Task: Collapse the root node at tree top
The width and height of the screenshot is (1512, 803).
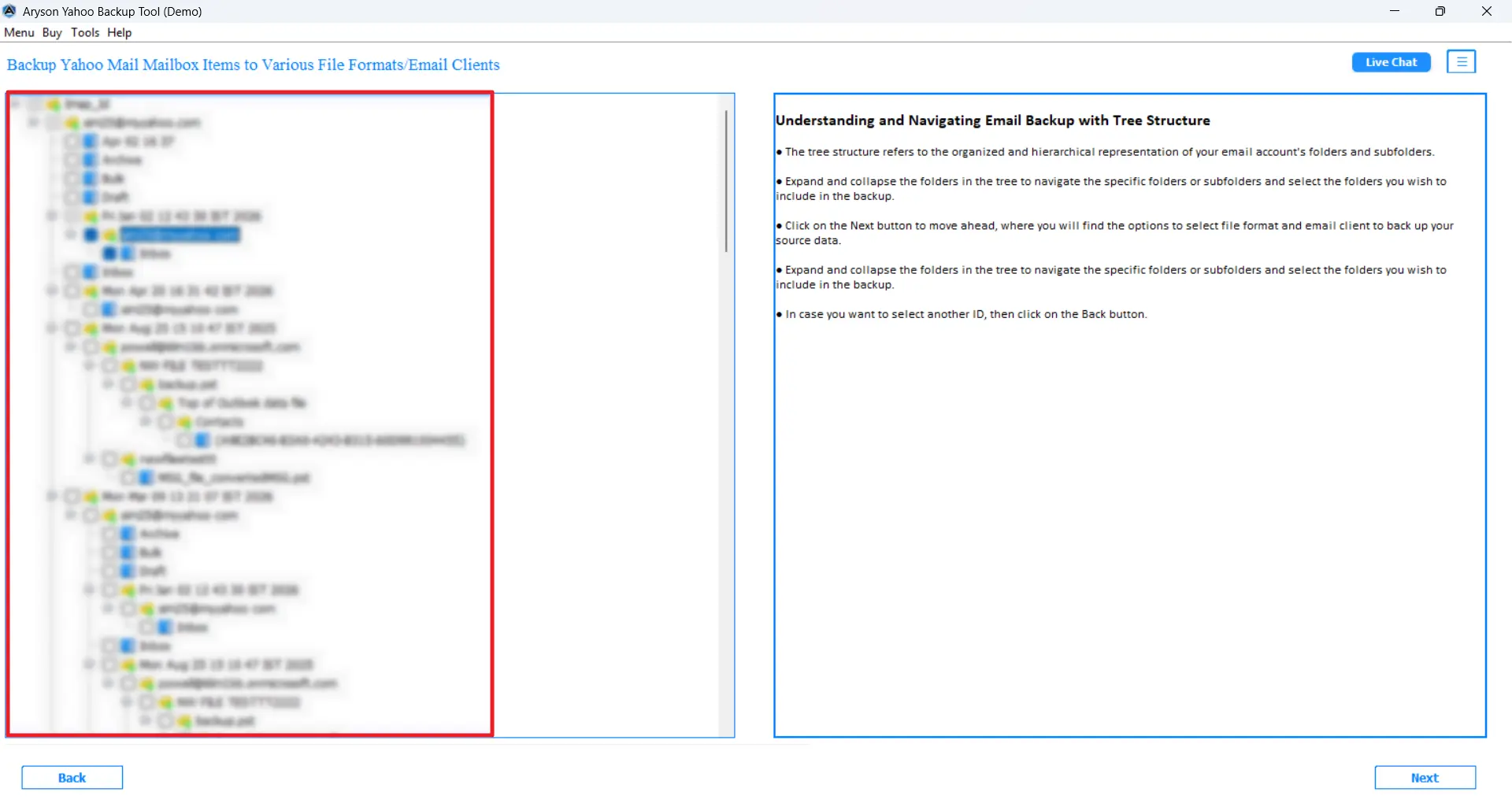Action: (15, 104)
